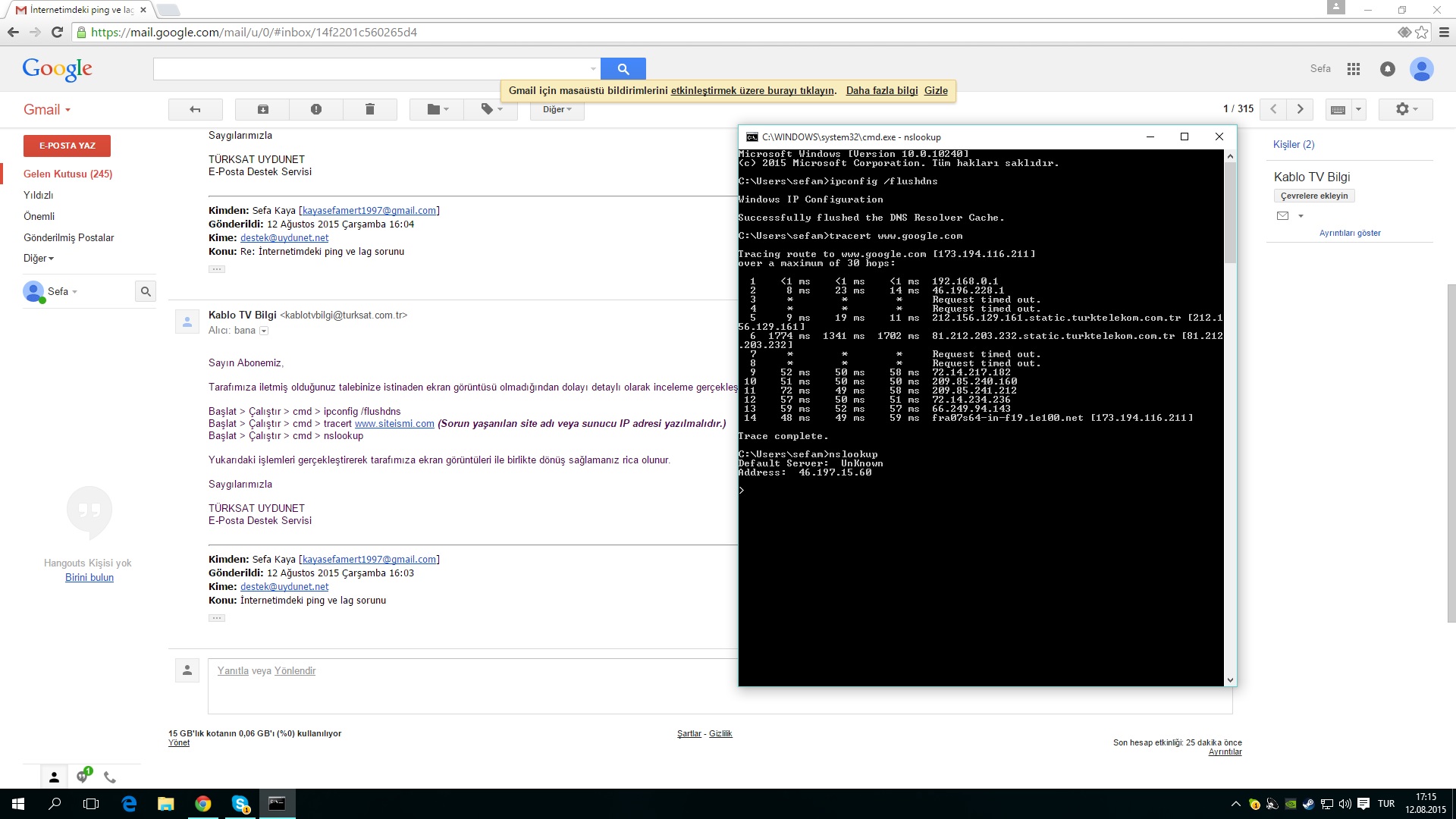Click the Birini bulun link
Screen dimensions: 1456x819
(89, 577)
